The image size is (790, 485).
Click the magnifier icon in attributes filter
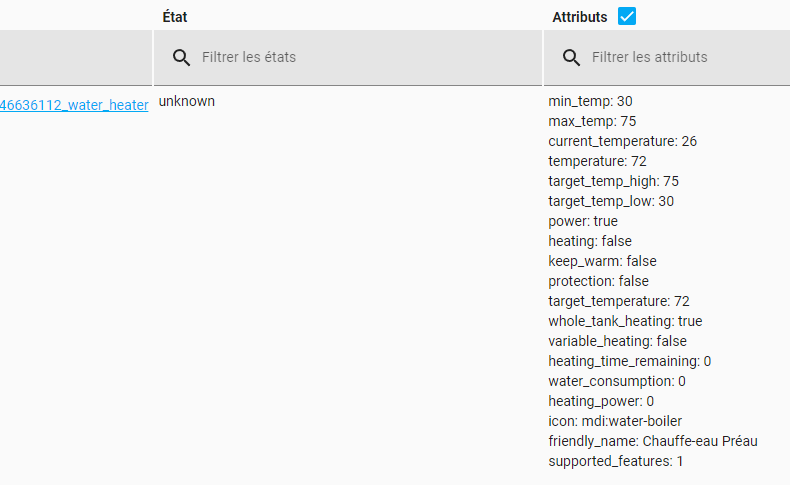tap(571, 57)
